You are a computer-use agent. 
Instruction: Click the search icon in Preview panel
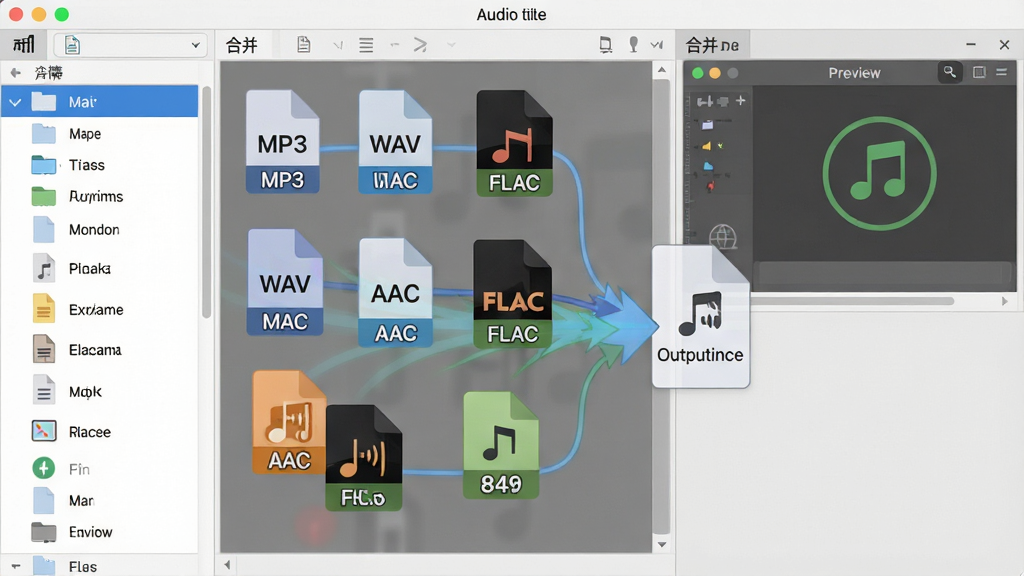[x=950, y=72]
